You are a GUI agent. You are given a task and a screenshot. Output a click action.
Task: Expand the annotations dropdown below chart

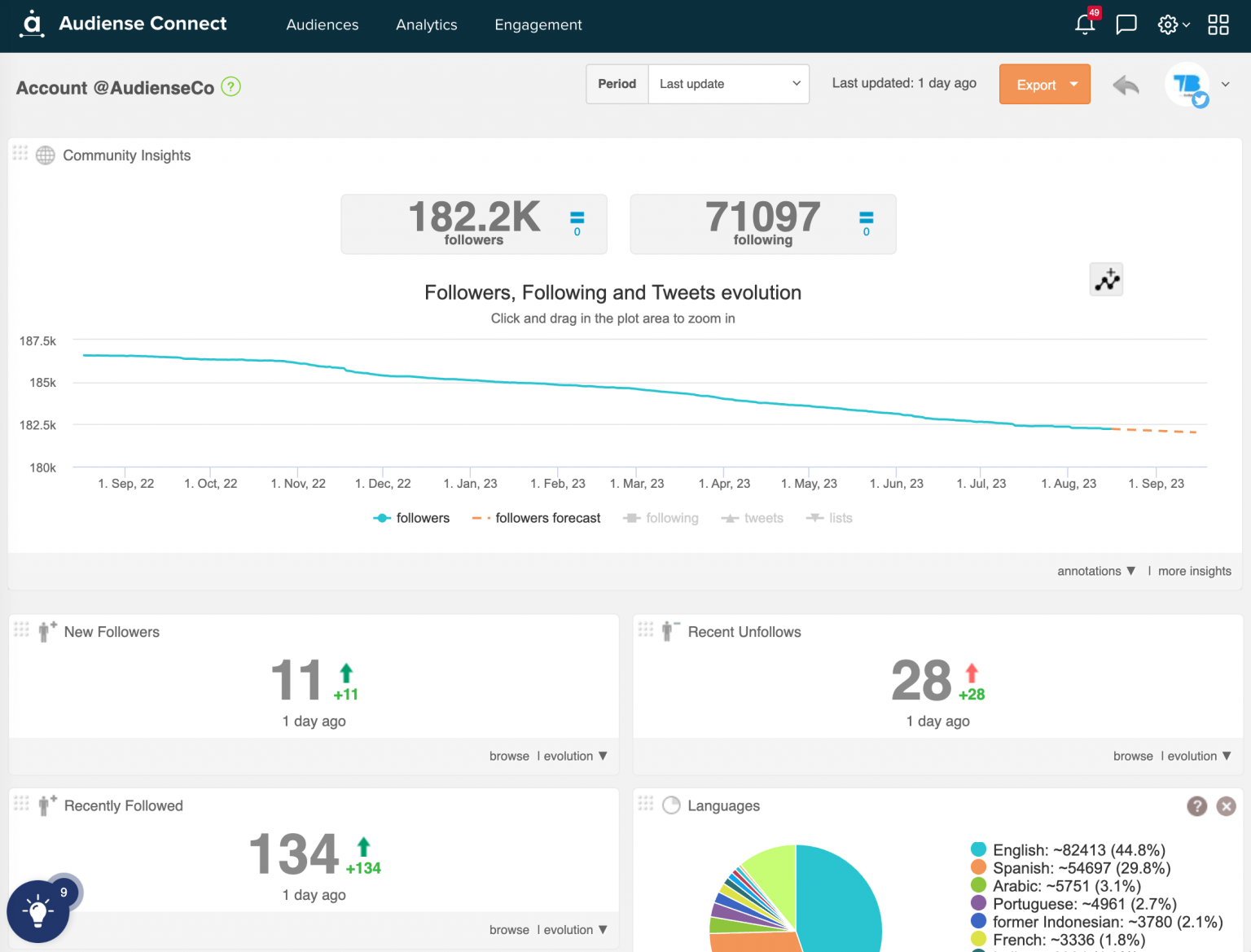tap(1095, 571)
